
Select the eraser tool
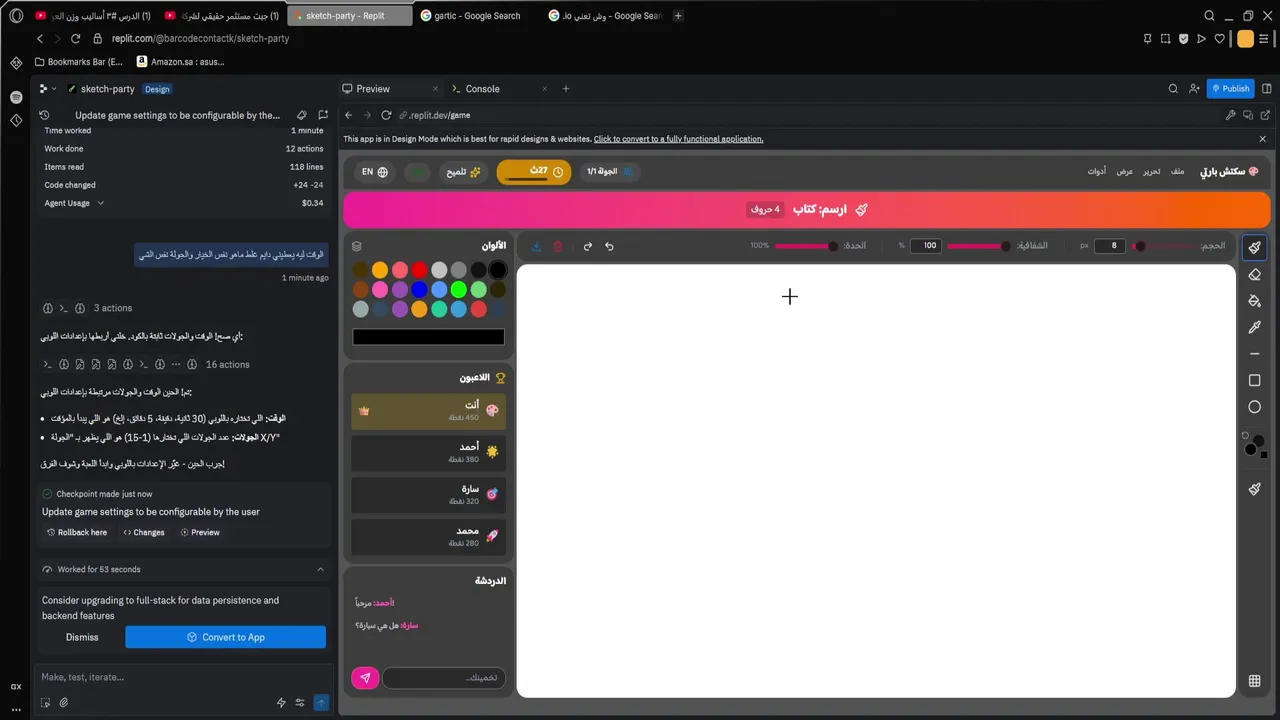pyautogui.click(x=1255, y=274)
